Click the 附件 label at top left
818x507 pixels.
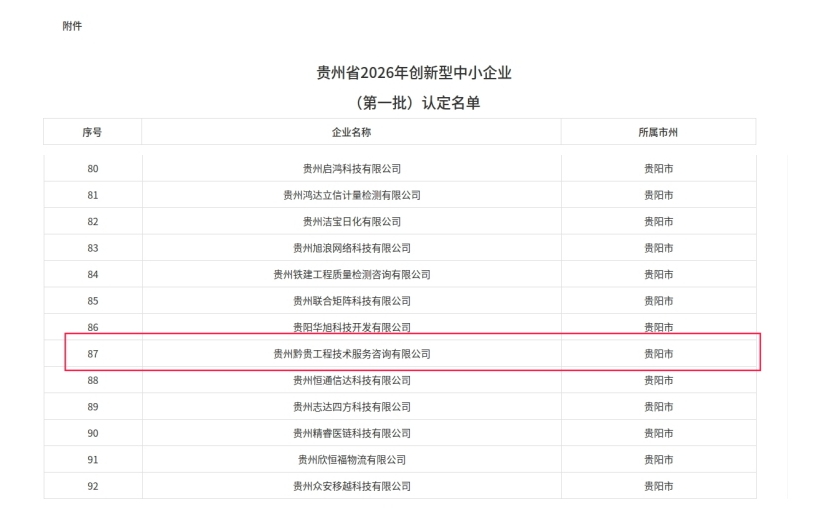pos(72,26)
